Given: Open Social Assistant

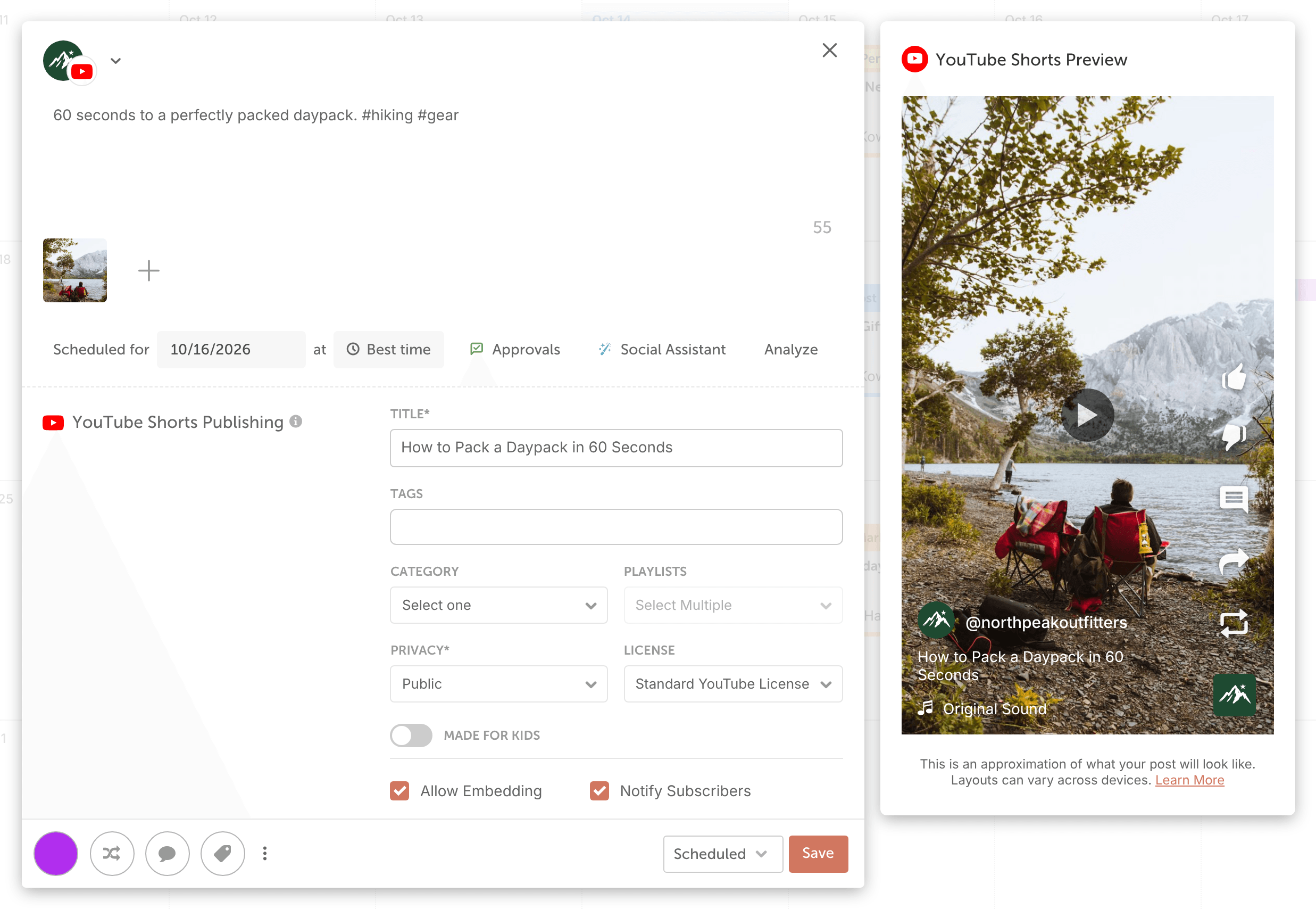Looking at the screenshot, I should coord(661,349).
